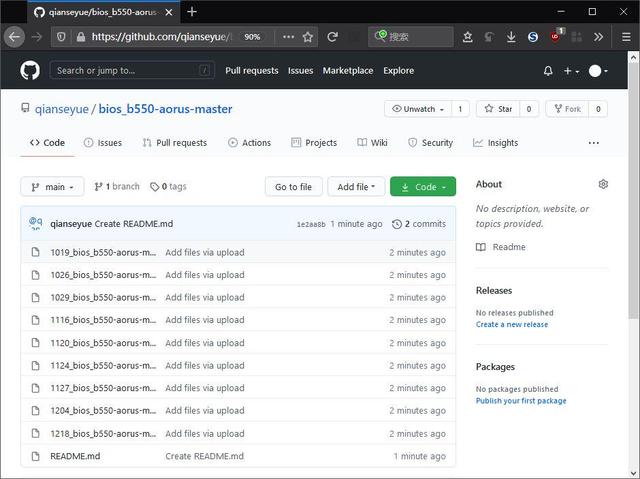Click the uBlock extension icon

tap(556, 36)
